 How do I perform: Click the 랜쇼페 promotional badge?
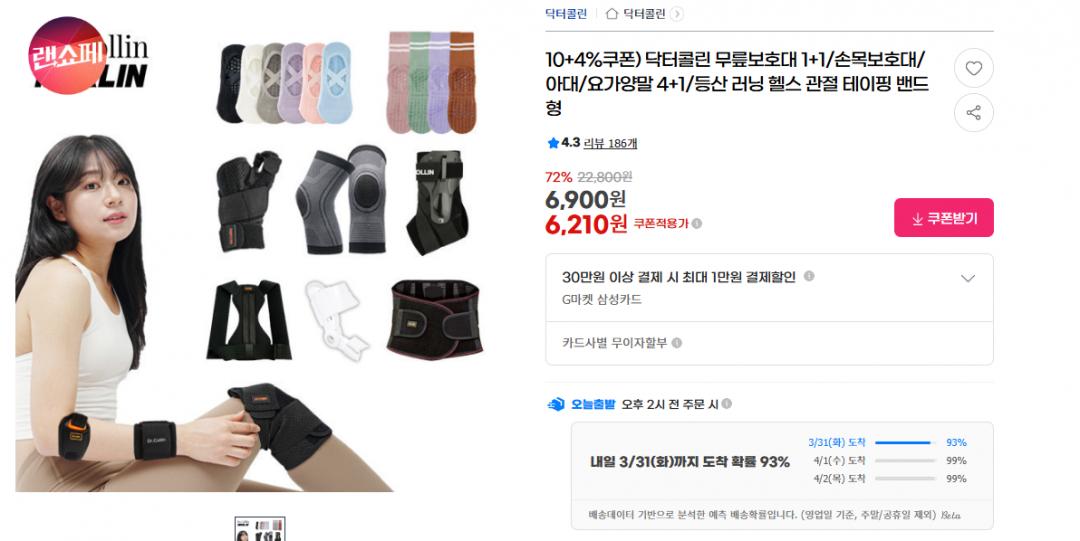(x=68, y=55)
